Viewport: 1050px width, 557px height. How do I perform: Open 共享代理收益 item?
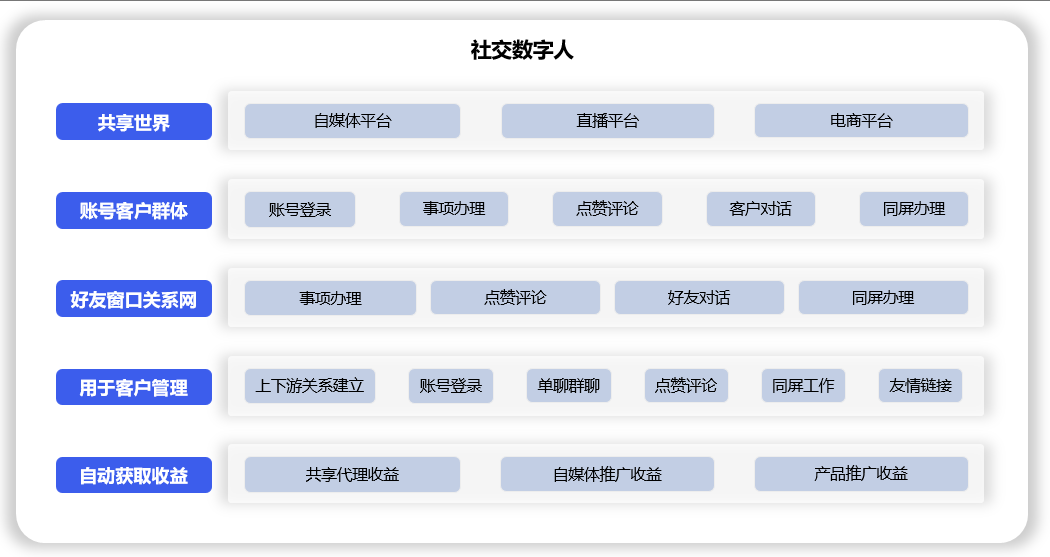click(352, 474)
